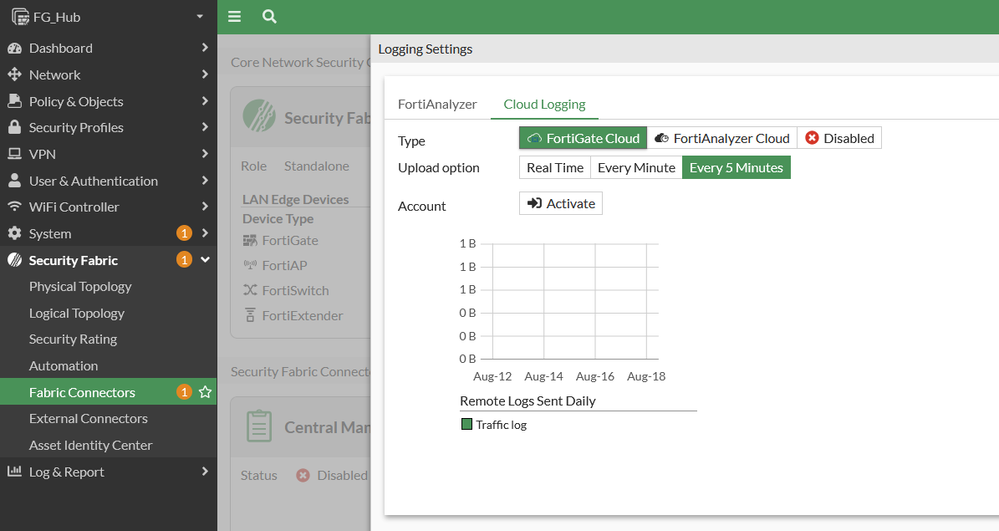Favorite Fabric Connectors using the star icon
The height and width of the screenshot is (531, 999).
tap(205, 392)
